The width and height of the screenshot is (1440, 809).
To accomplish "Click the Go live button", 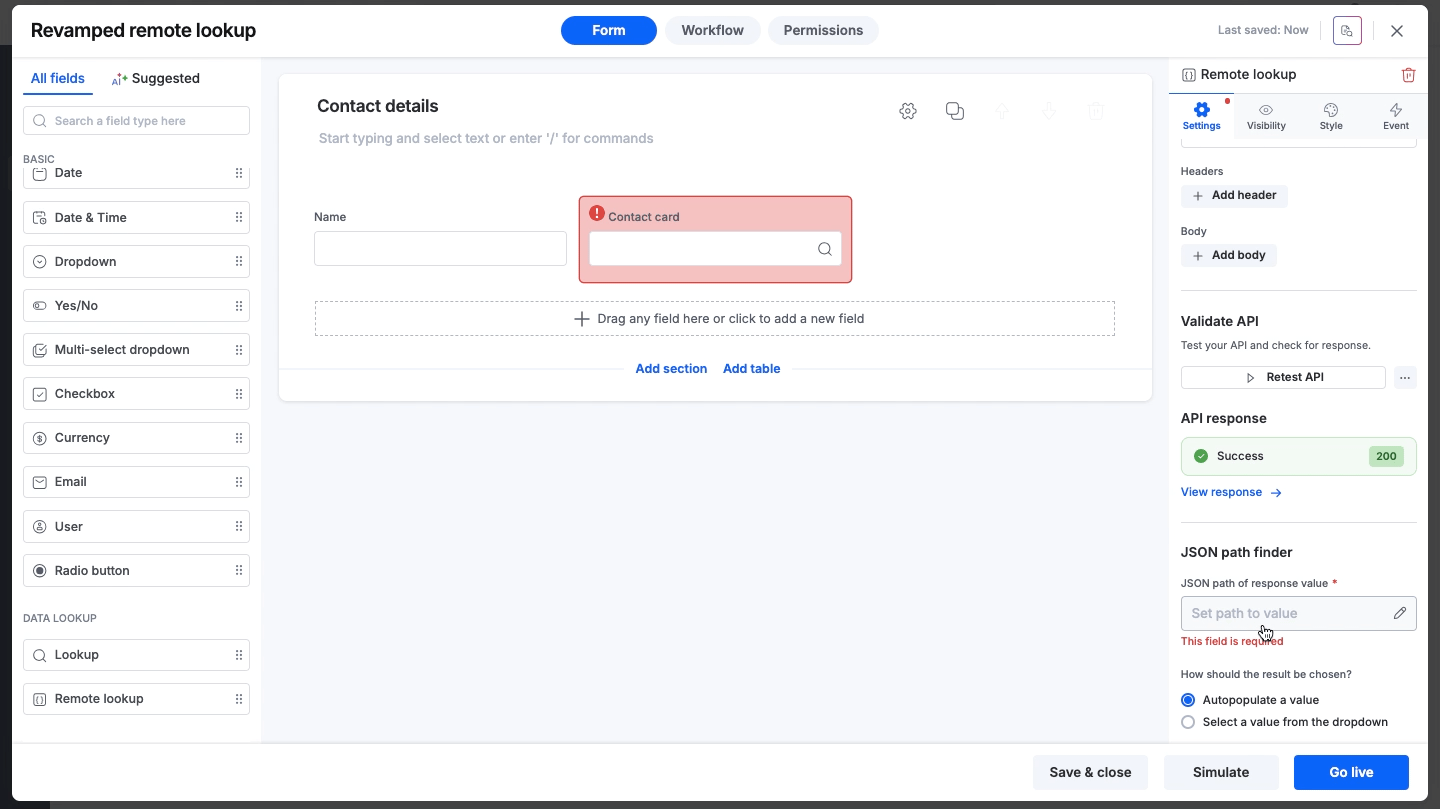I will pos(1351,772).
